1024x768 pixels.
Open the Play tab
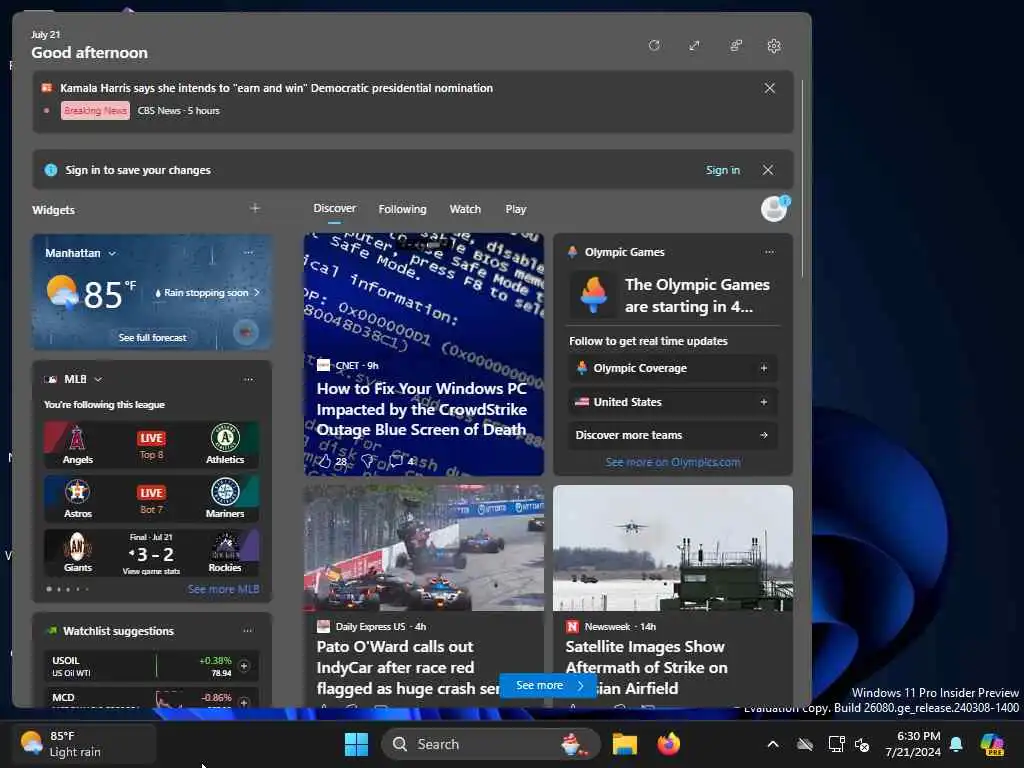(x=515, y=209)
